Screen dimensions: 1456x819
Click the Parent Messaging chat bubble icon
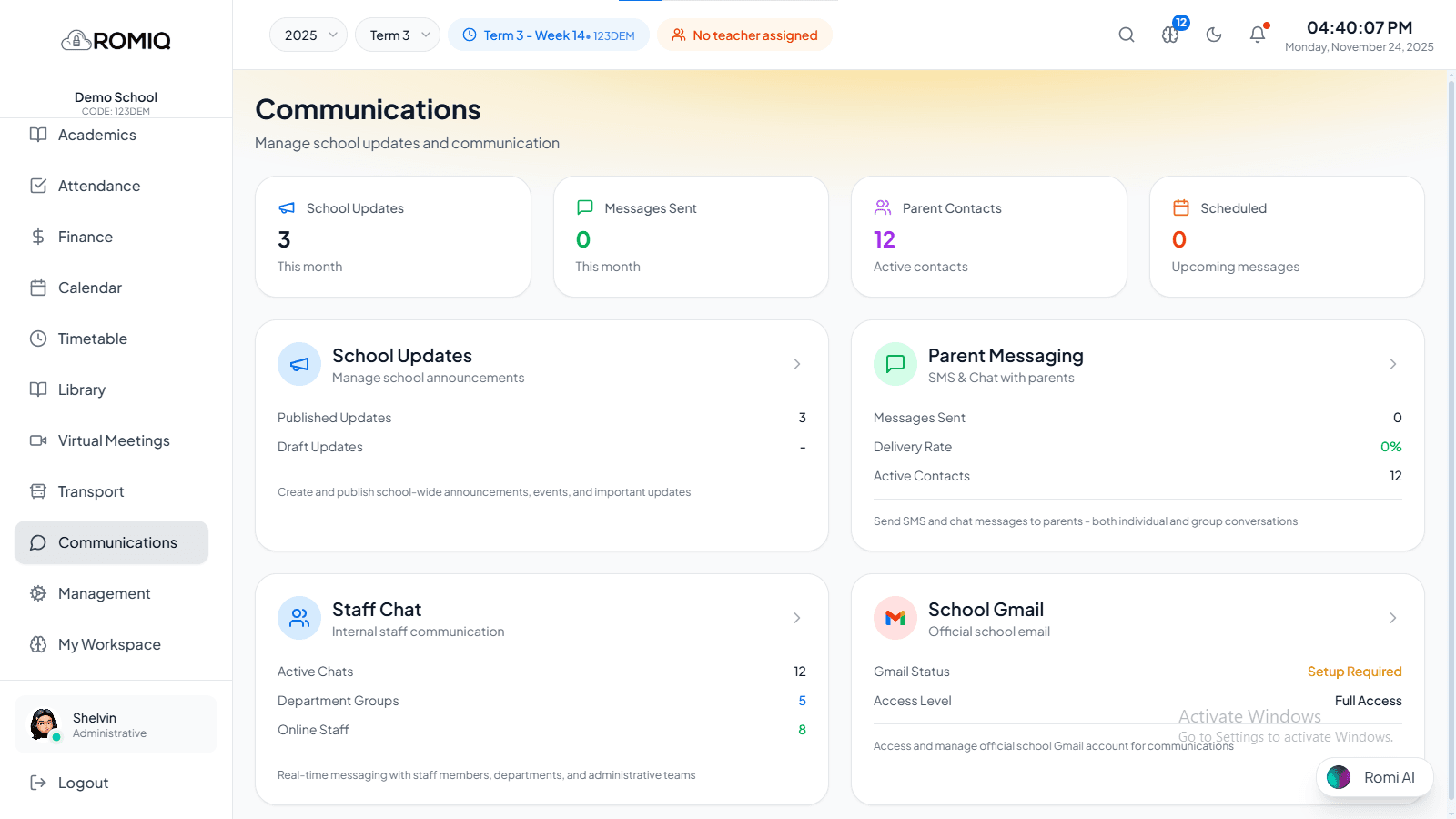[x=895, y=364]
